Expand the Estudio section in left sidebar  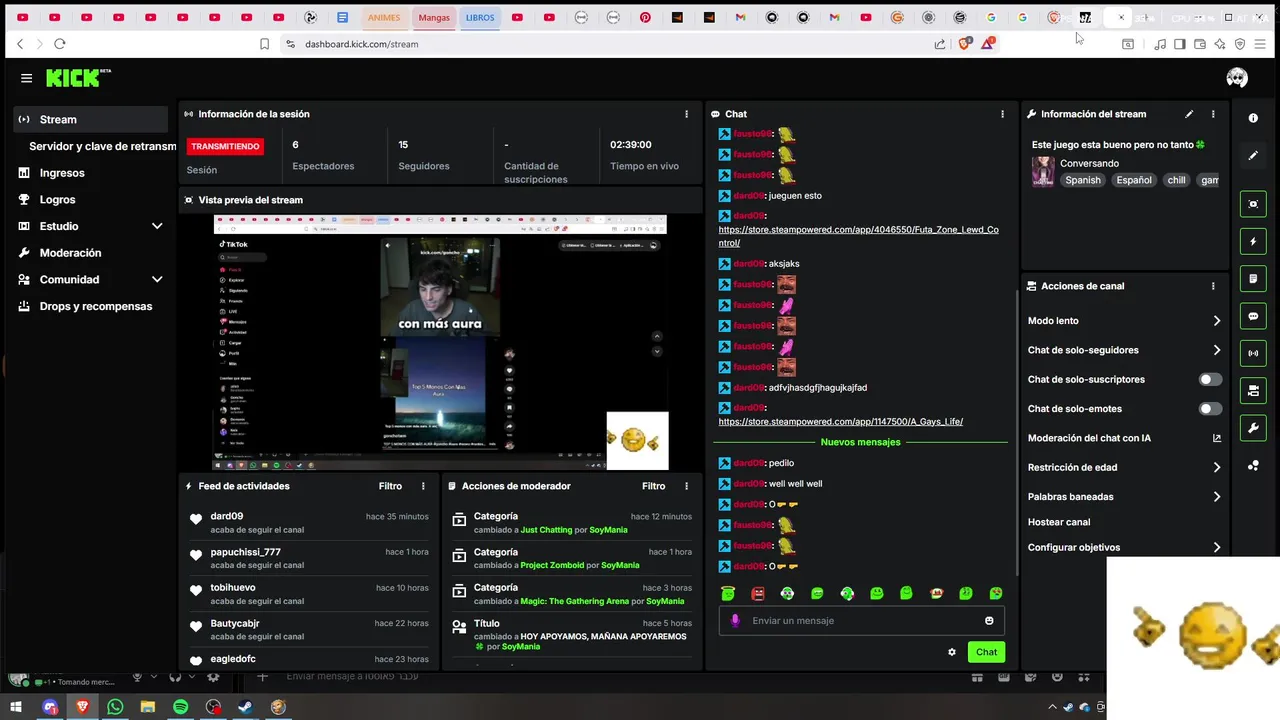(x=157, y=226)
